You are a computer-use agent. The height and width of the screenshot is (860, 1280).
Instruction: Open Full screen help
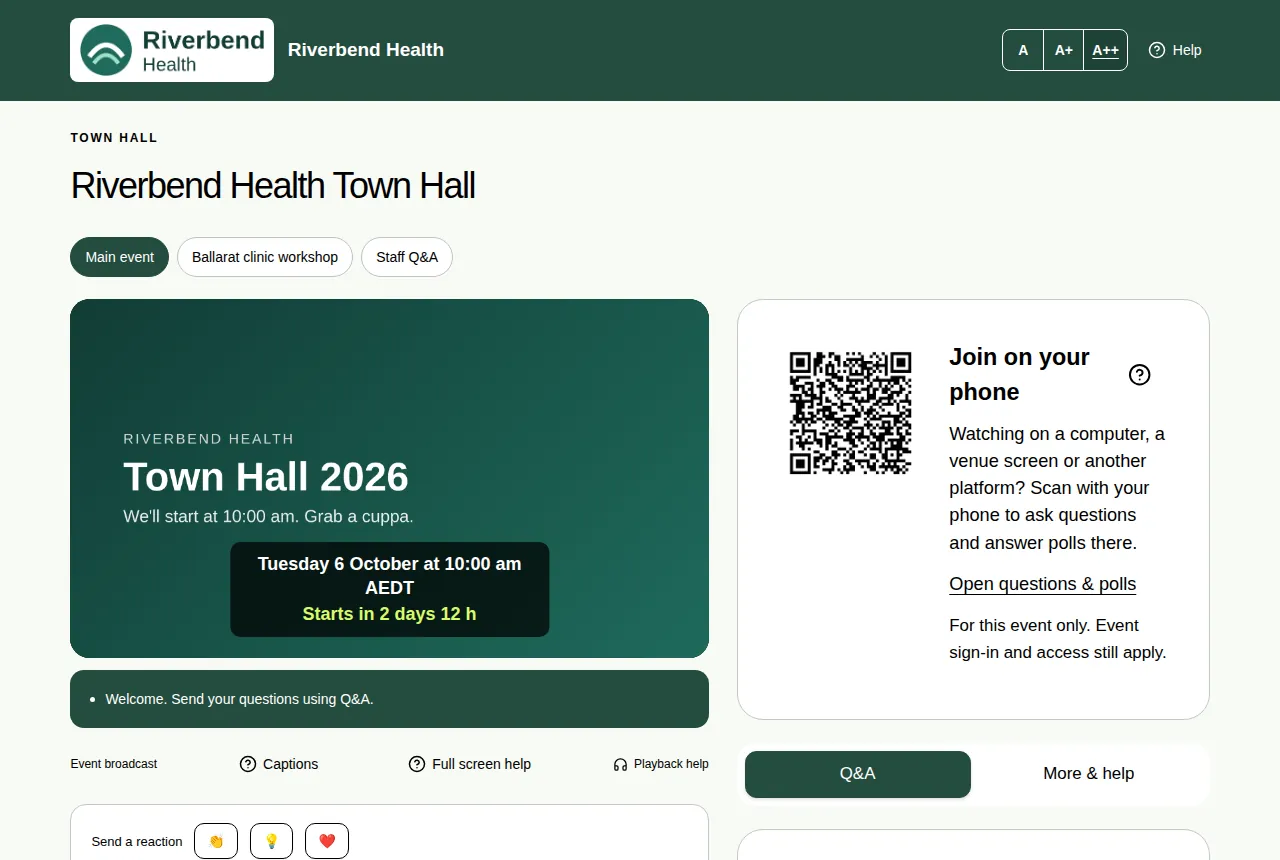tap(470, 764)
